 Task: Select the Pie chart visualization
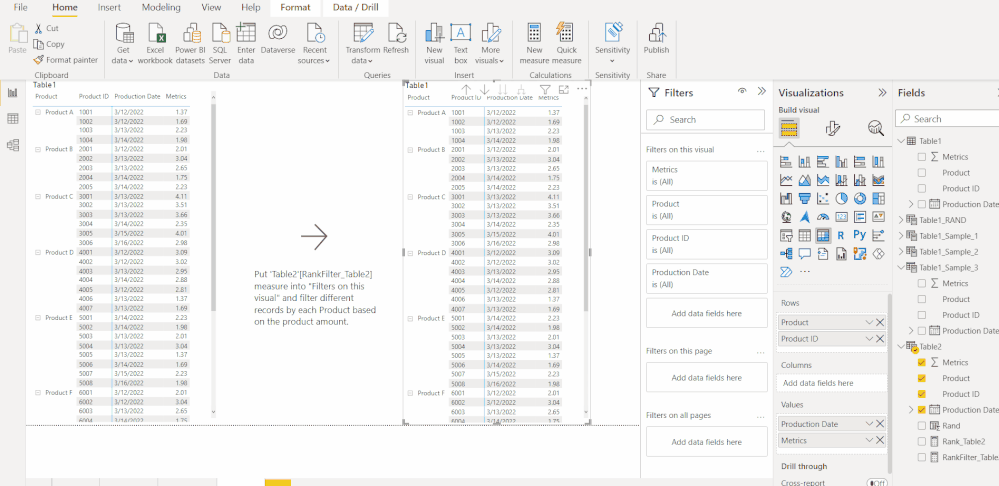pyautogui.click(x=841, y=199)
